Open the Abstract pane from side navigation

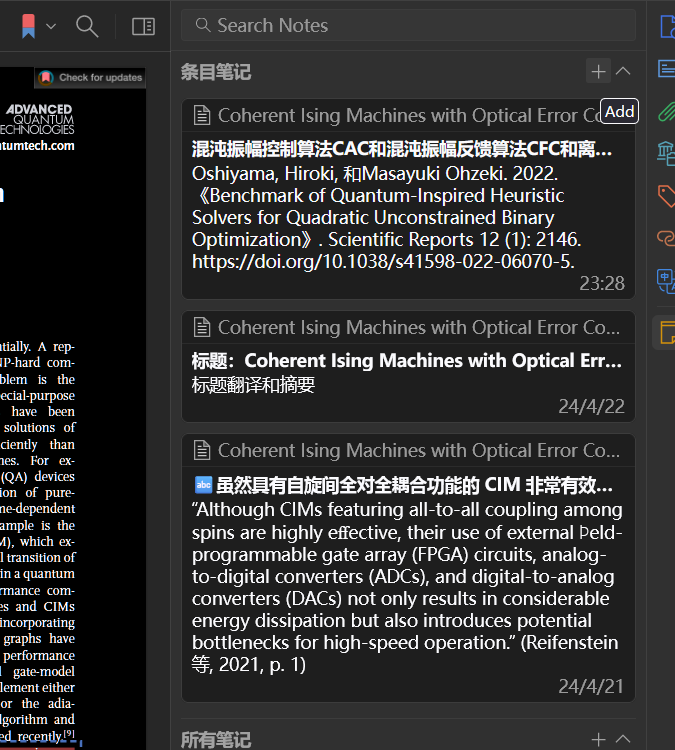666,68
